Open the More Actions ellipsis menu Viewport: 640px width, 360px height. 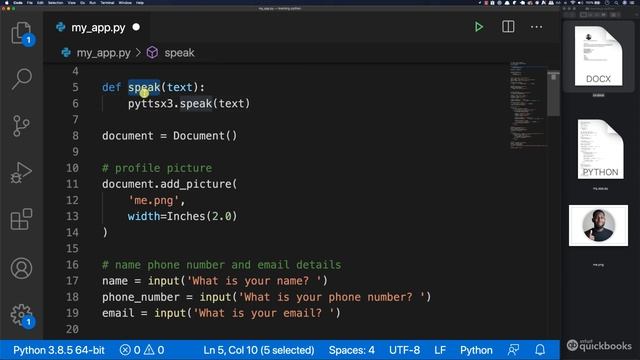tap(536, 27)
